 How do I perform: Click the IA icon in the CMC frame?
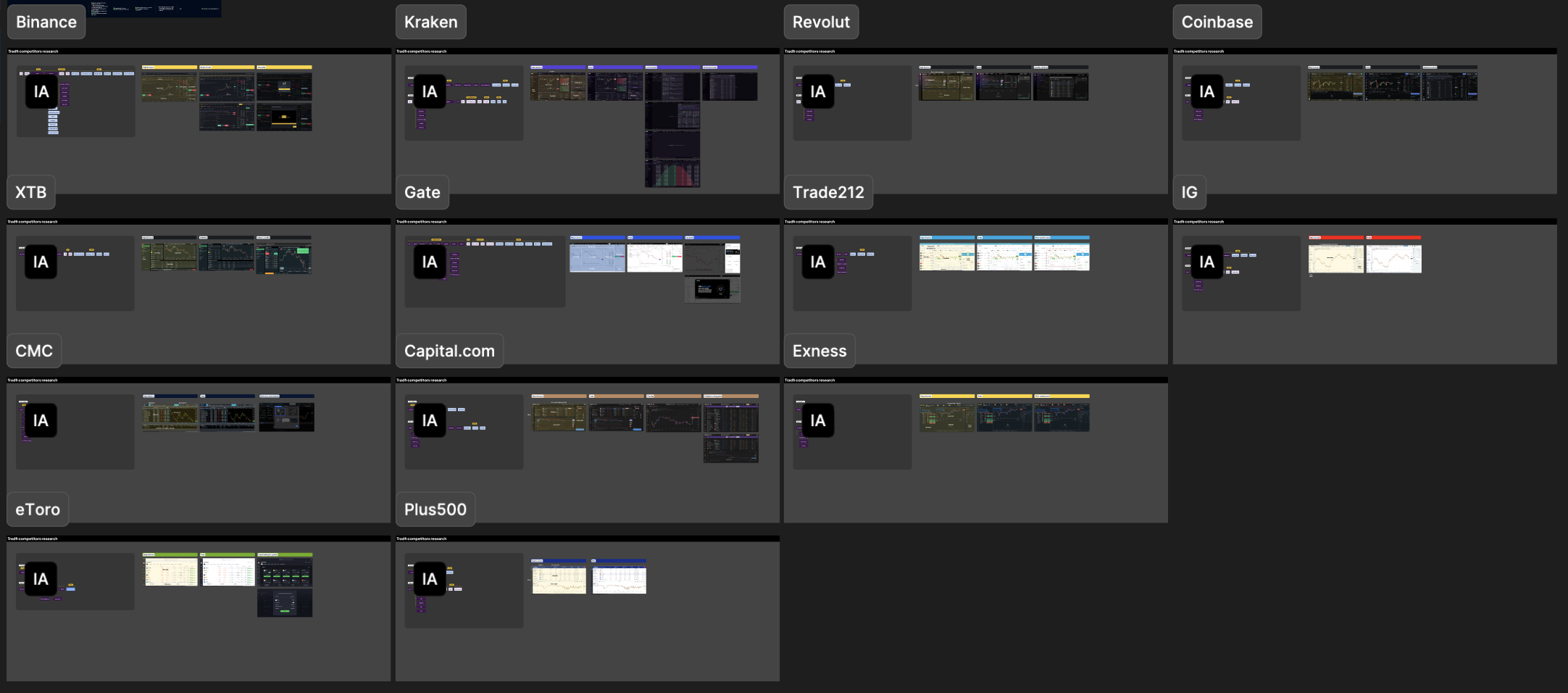[41, 420]
